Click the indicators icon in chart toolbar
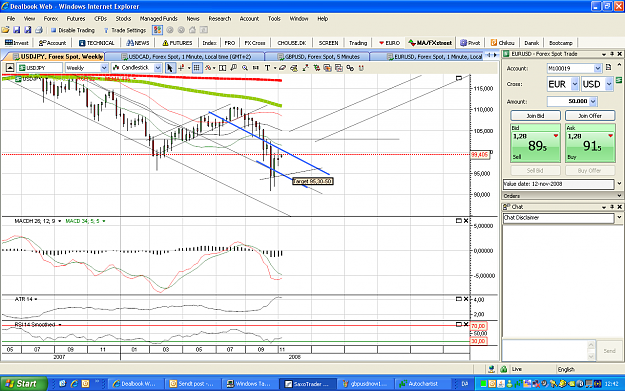 click(208, 68)
